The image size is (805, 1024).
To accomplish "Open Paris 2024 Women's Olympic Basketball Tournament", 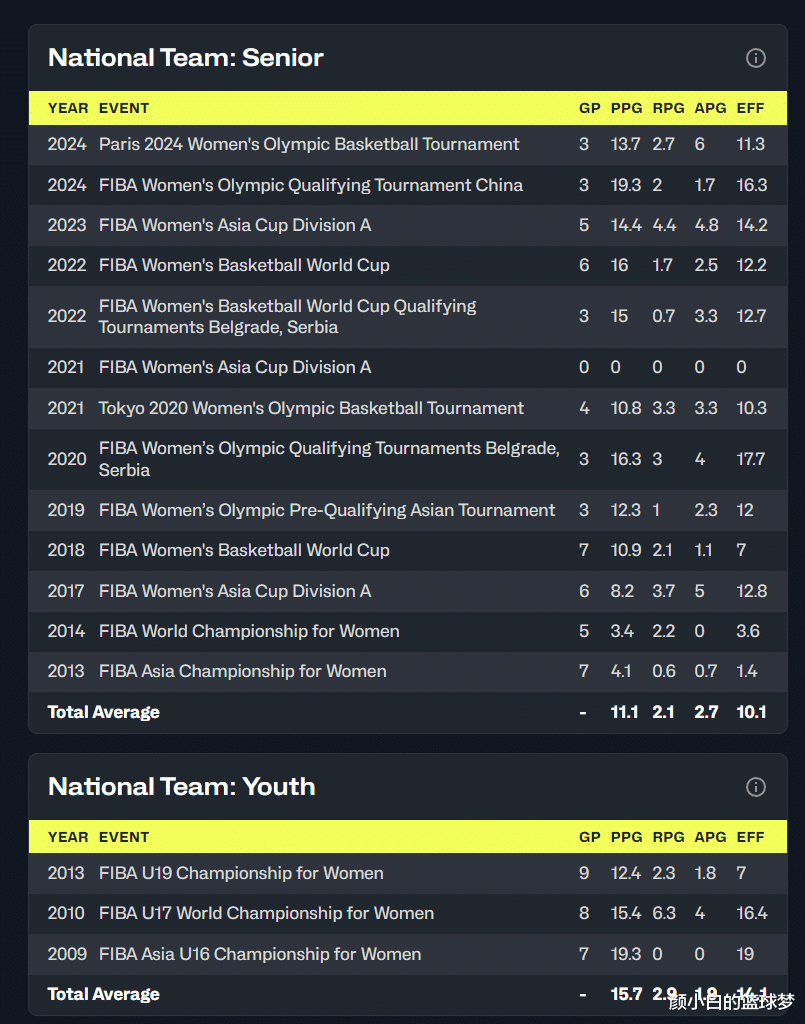I will coord(309,144).
